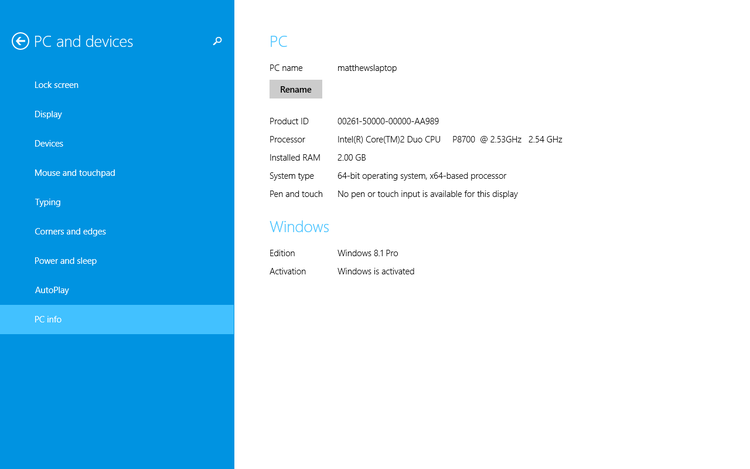Select the highlighted PC info item
Viewport: 750px width, 469px height.
pos(117,319)
